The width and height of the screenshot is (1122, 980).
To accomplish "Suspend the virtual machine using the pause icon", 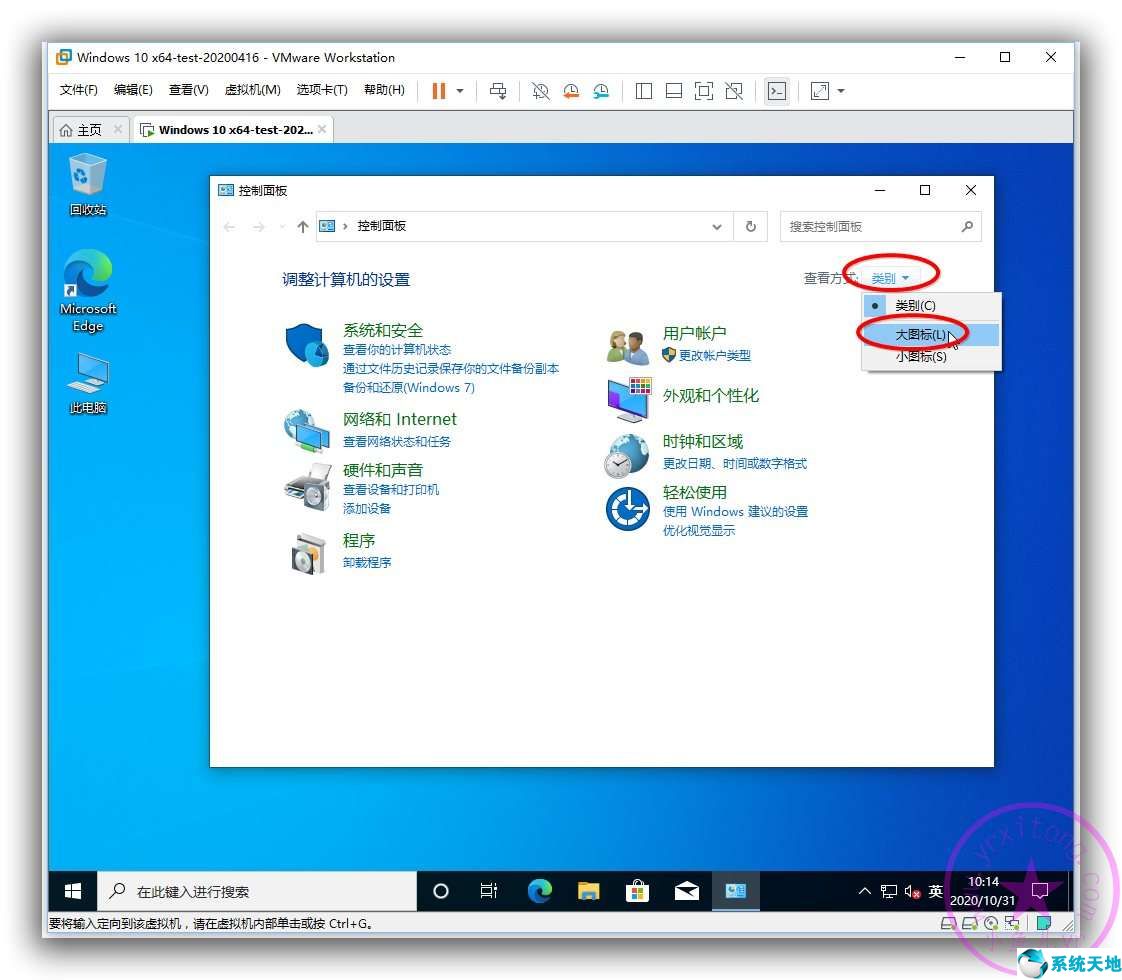I will [438, 91].
